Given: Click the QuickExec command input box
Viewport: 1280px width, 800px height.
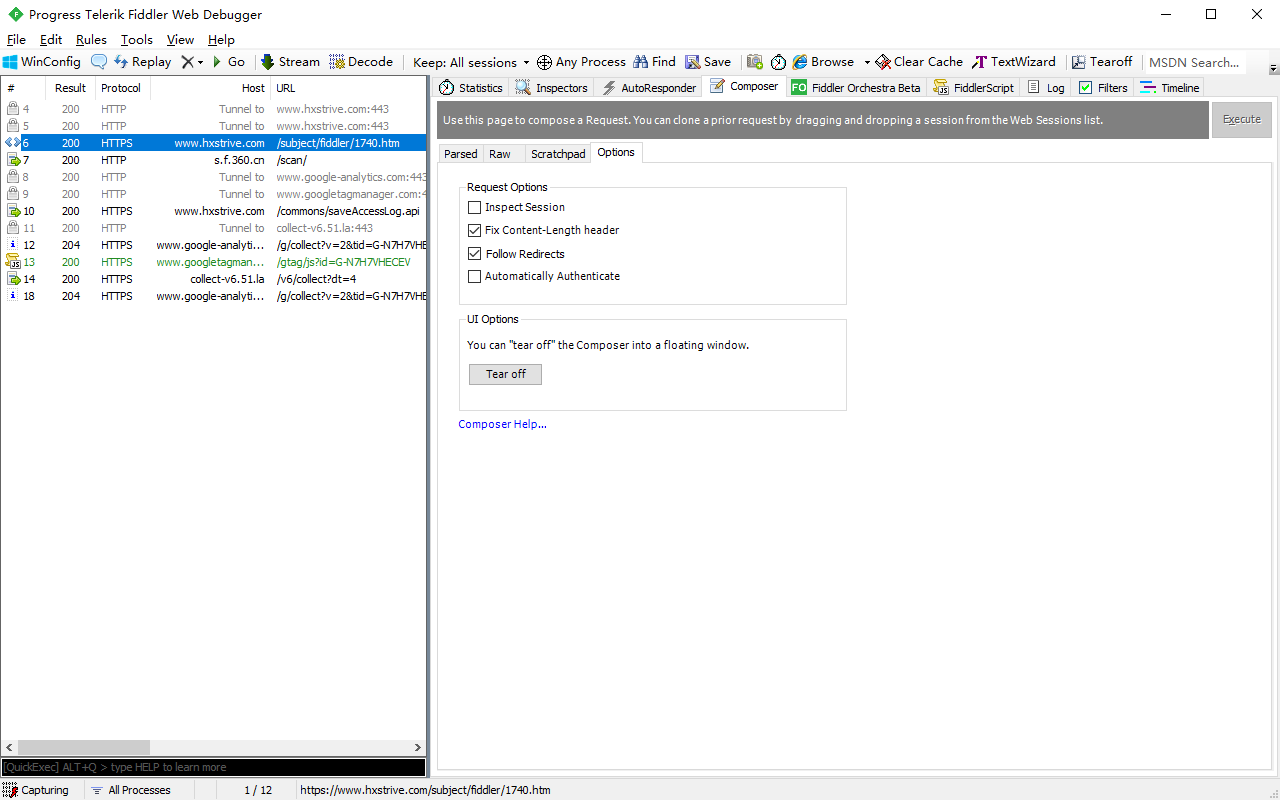Looking at the screenshot, I should click(213, 767).
